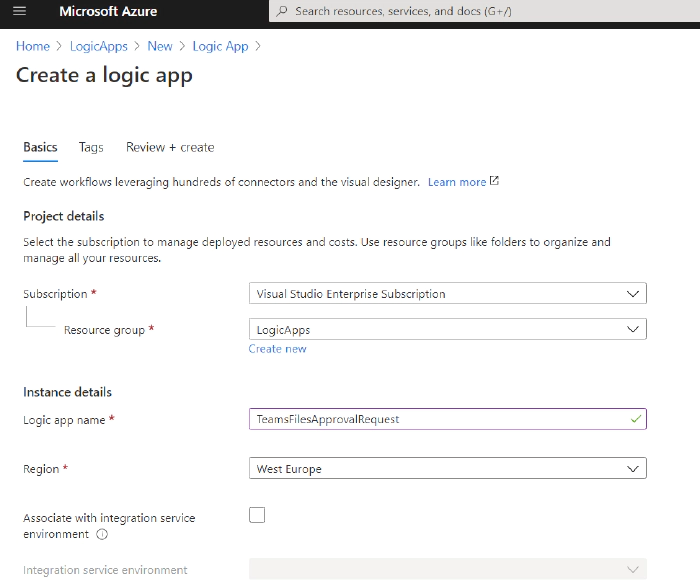This screenshot has width=700, height=581.
Task: Click the integration service environment info icon
Action: (102, 534)
